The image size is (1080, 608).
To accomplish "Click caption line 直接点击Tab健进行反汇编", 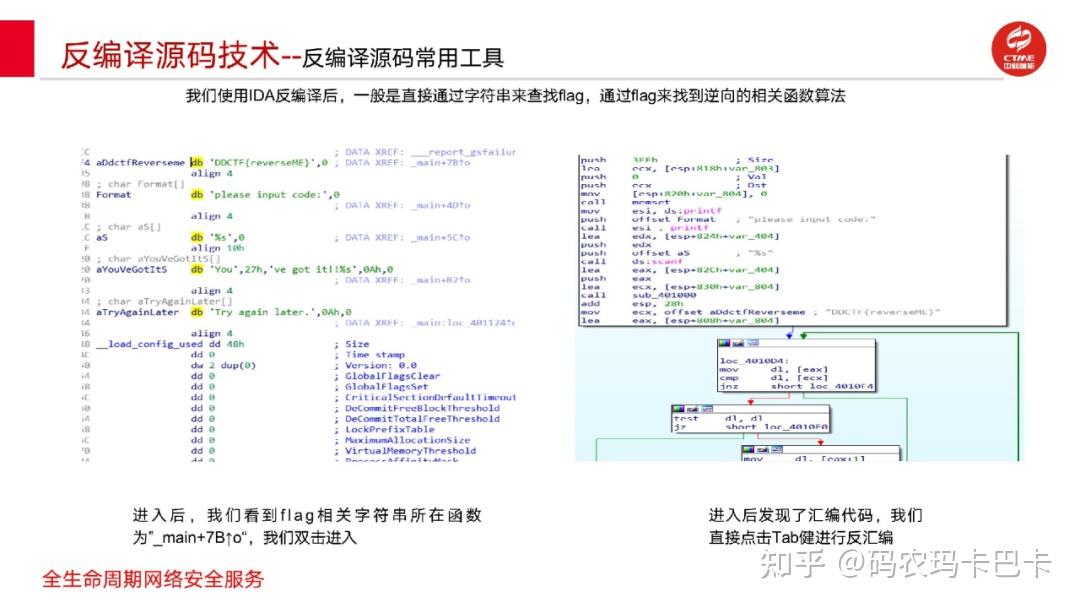I will click(x=800, y=538).
